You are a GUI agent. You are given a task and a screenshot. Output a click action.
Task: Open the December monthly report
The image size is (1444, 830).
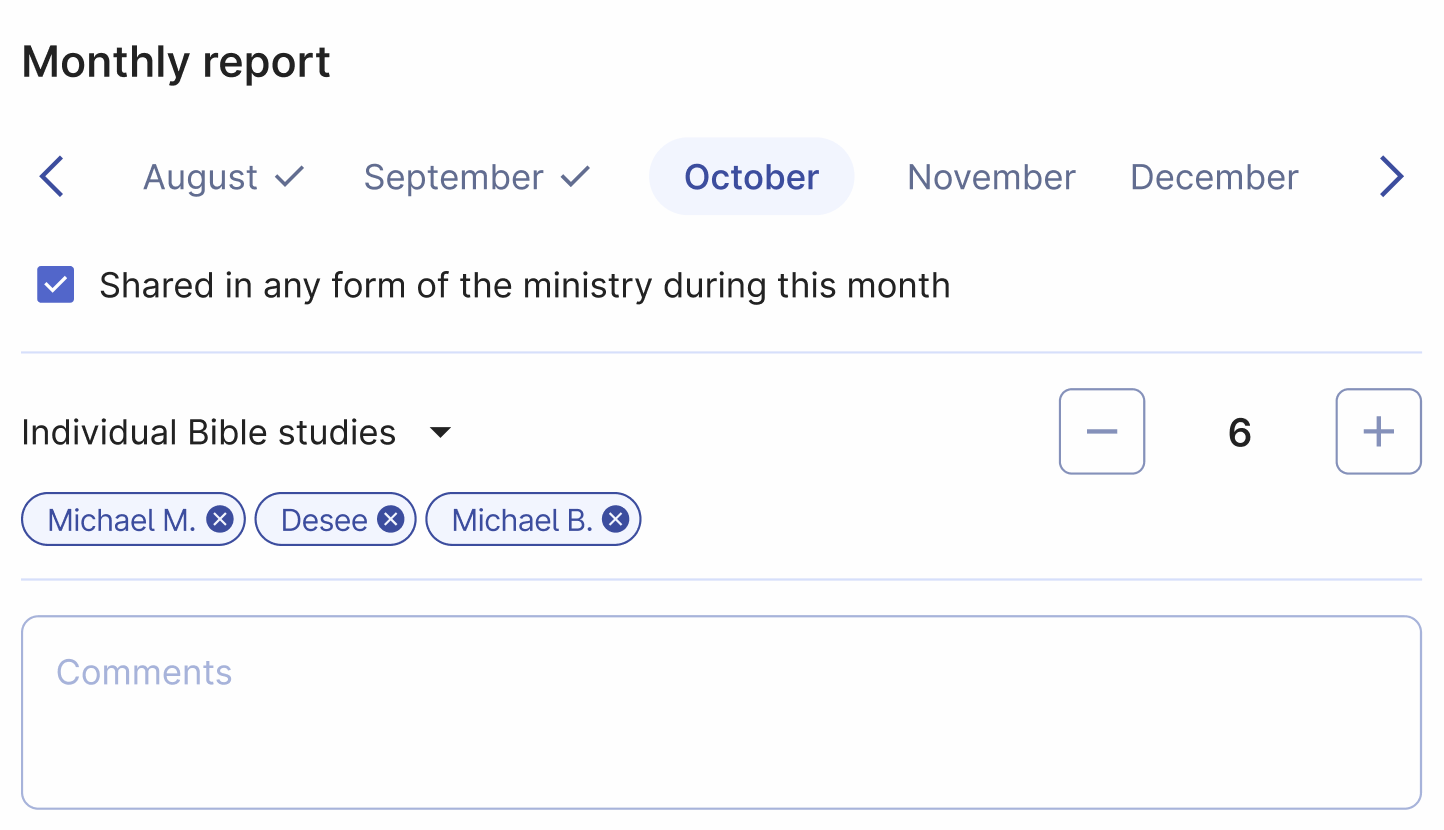coord(1213,176)
